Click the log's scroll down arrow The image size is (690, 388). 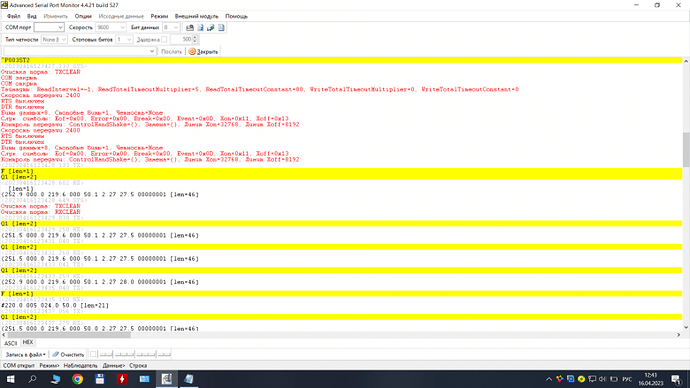[686, 327]
